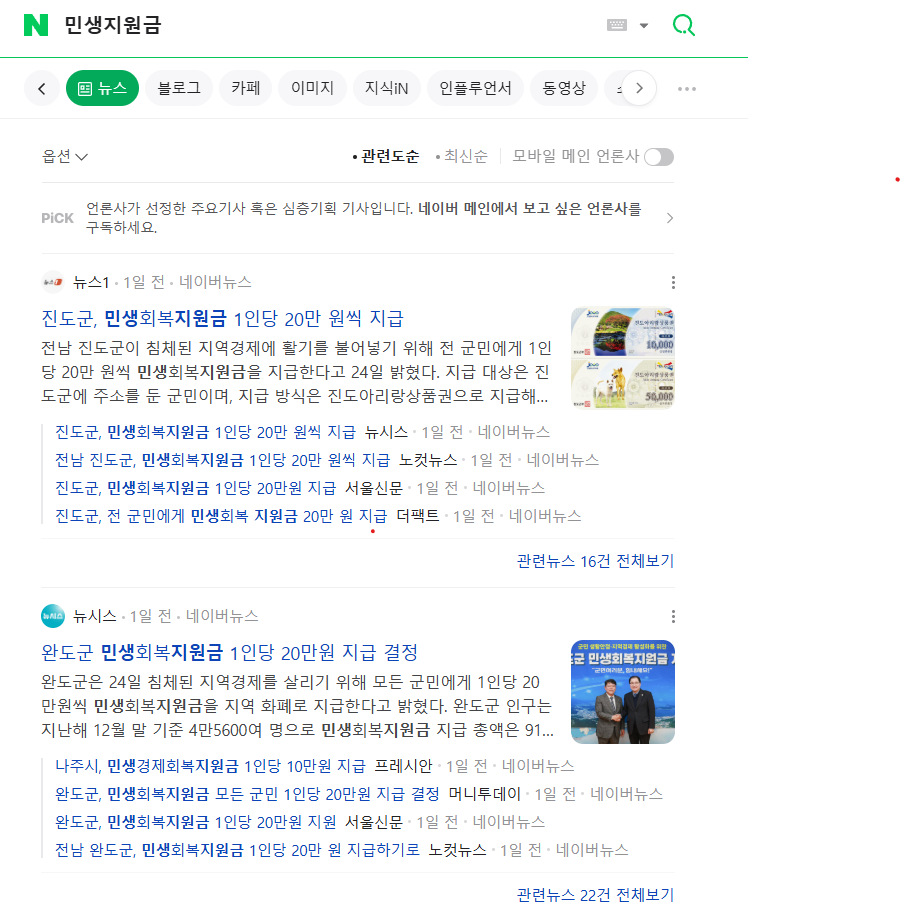901x916 pixels.
Task: Open the 완도군 article summary text
Action: click(297, 706)
